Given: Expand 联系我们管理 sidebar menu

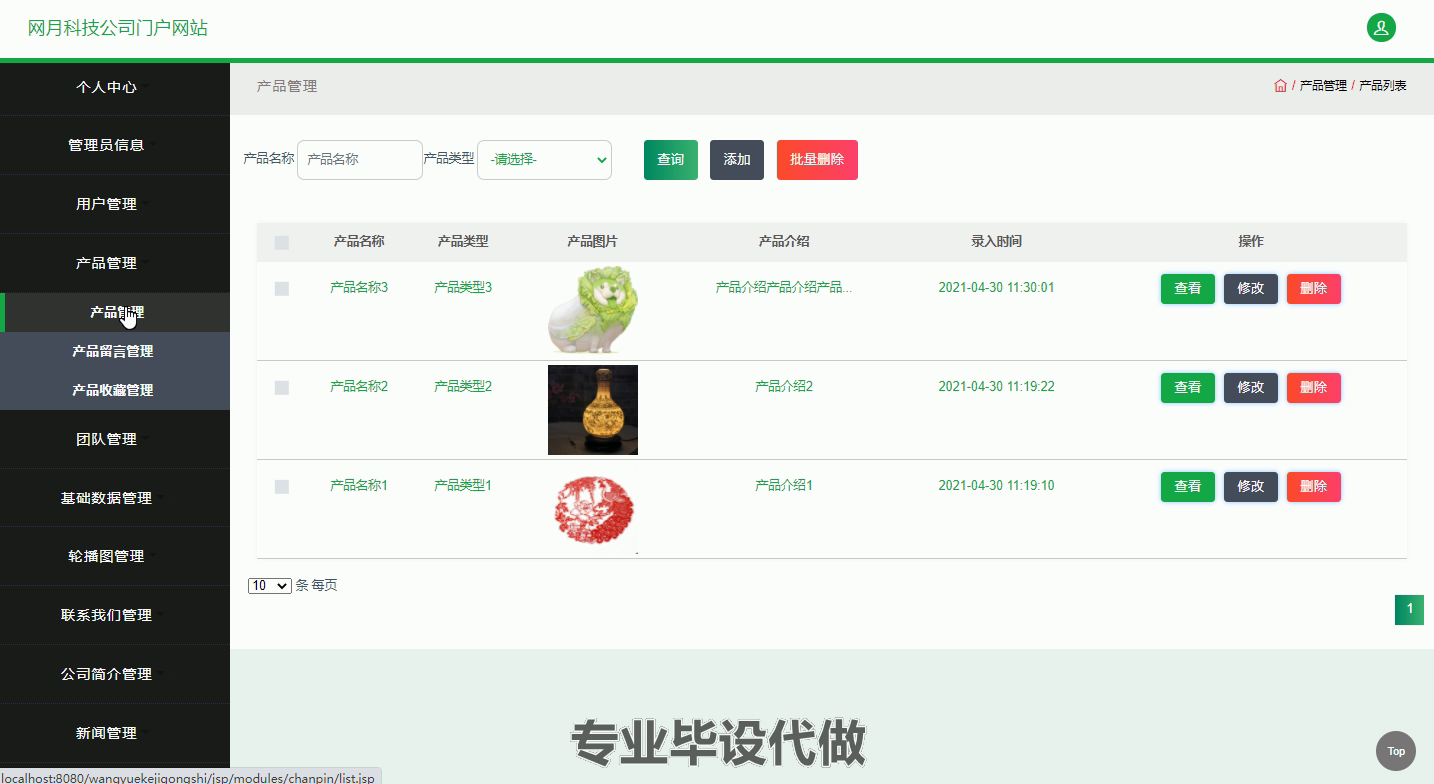Looking at the screenshot, I should coord(114,615).
